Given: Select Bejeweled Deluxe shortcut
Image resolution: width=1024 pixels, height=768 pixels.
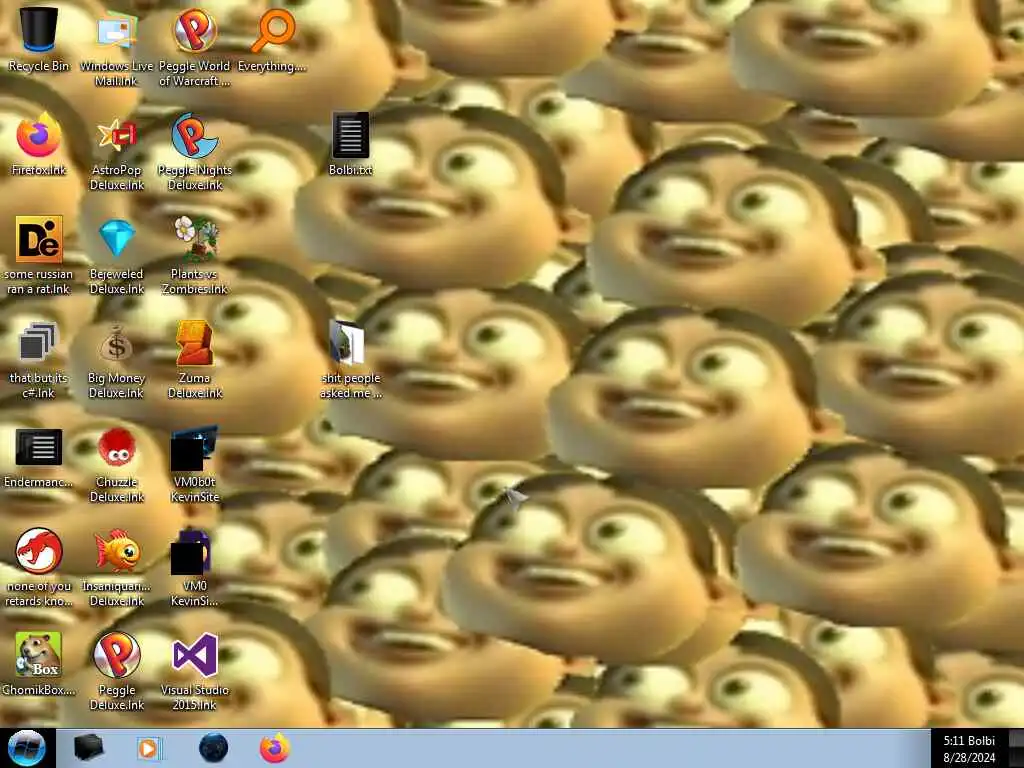Looking at the screenshot, I should (x=116, y=255).
